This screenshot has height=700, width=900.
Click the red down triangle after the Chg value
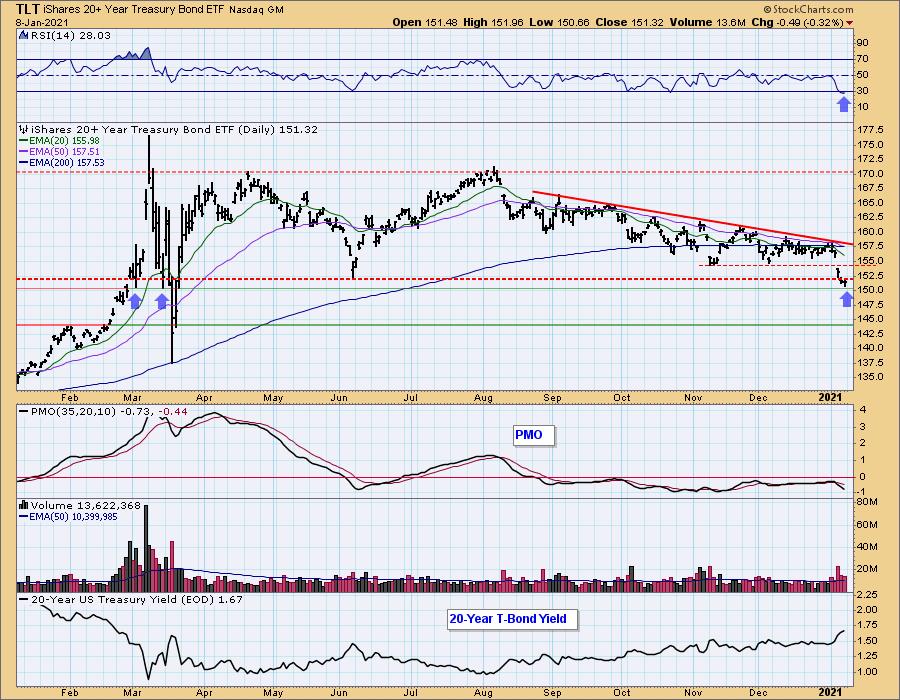[x=849, y=23]
